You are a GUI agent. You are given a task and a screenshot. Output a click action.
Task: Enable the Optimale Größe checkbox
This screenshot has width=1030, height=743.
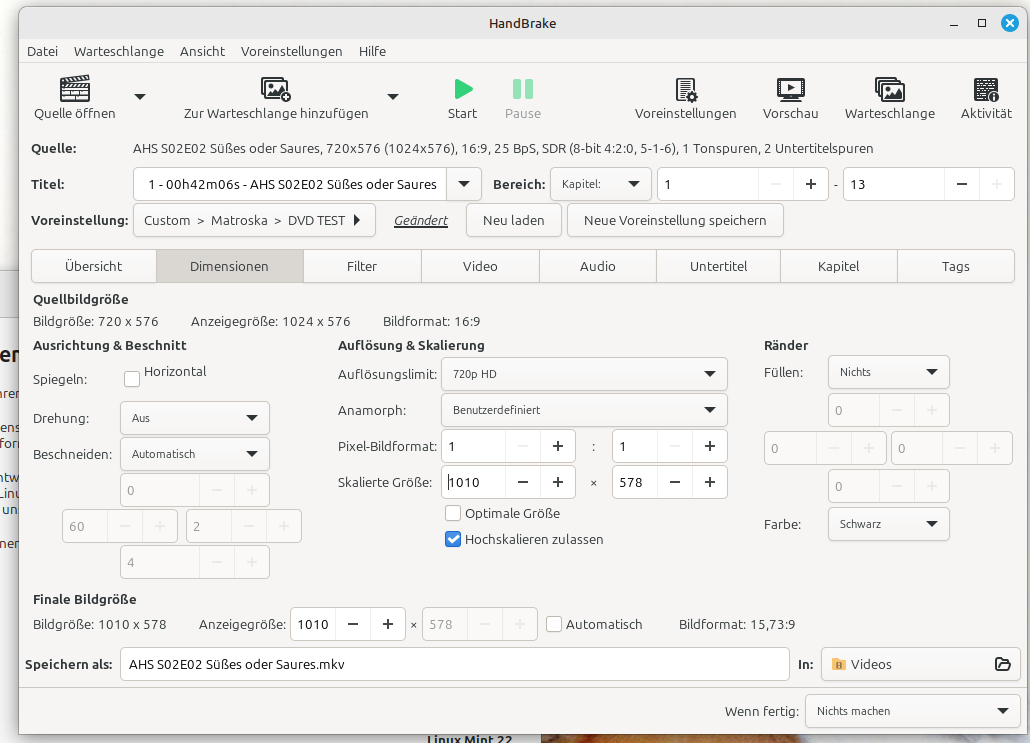tap(453, 513)
